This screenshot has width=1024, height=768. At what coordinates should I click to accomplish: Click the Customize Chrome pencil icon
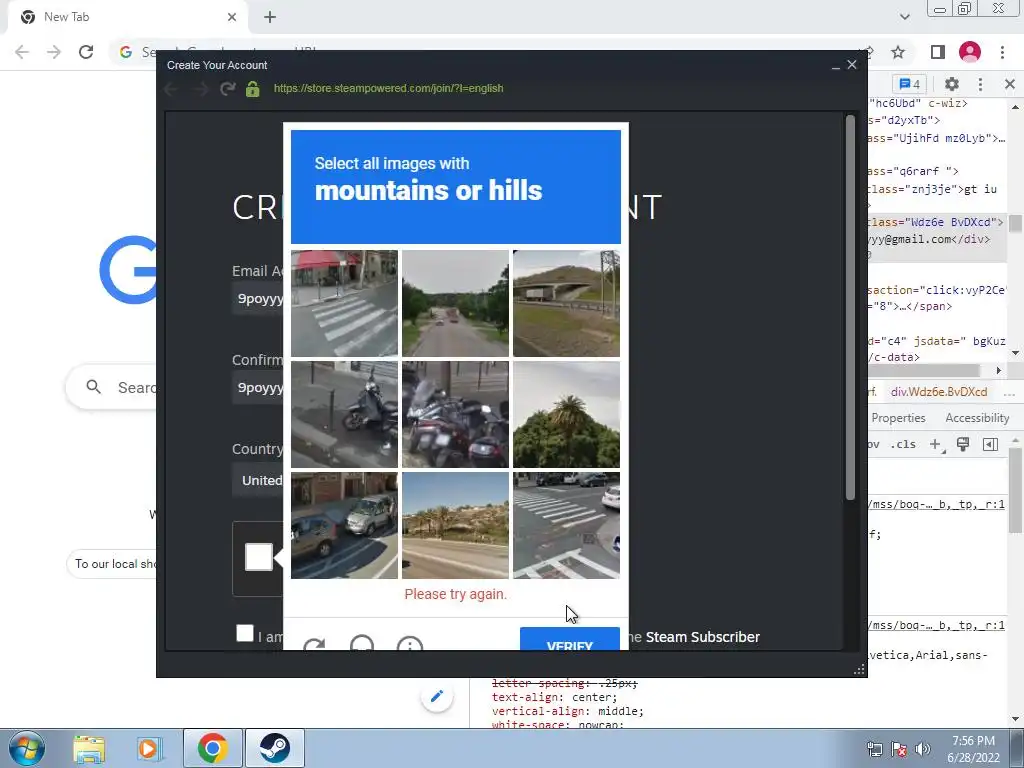(x=437, y=696)
